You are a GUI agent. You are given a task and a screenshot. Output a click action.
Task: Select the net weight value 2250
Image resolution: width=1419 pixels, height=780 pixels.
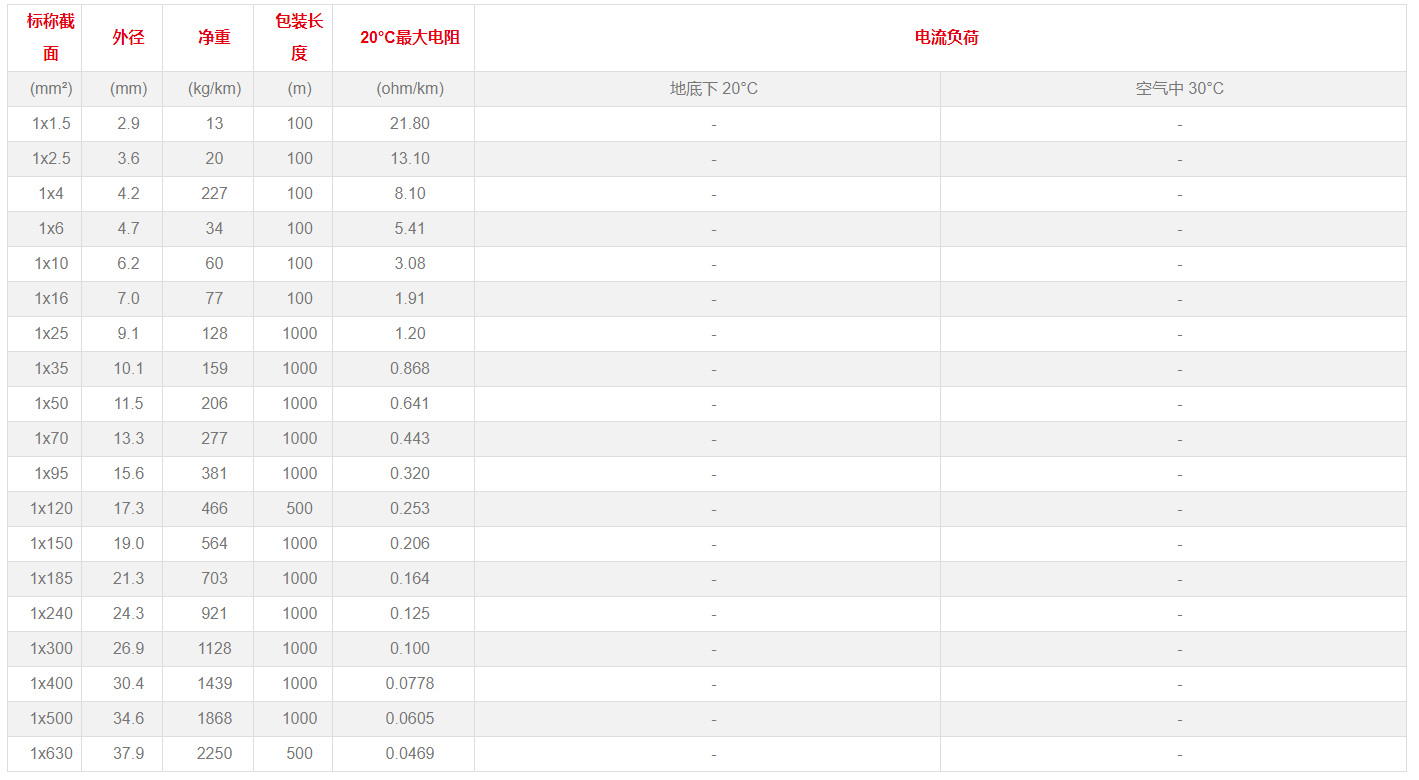(214, 753)
